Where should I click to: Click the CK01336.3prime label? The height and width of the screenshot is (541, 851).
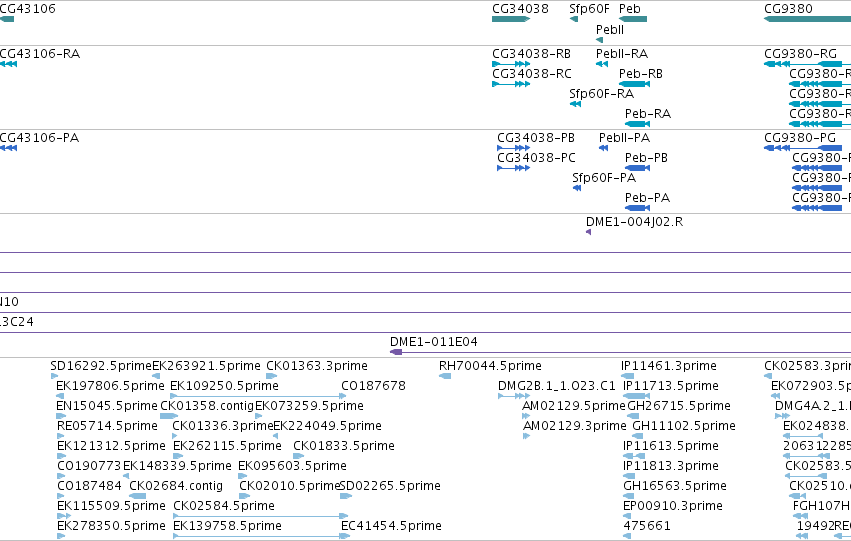223,426
